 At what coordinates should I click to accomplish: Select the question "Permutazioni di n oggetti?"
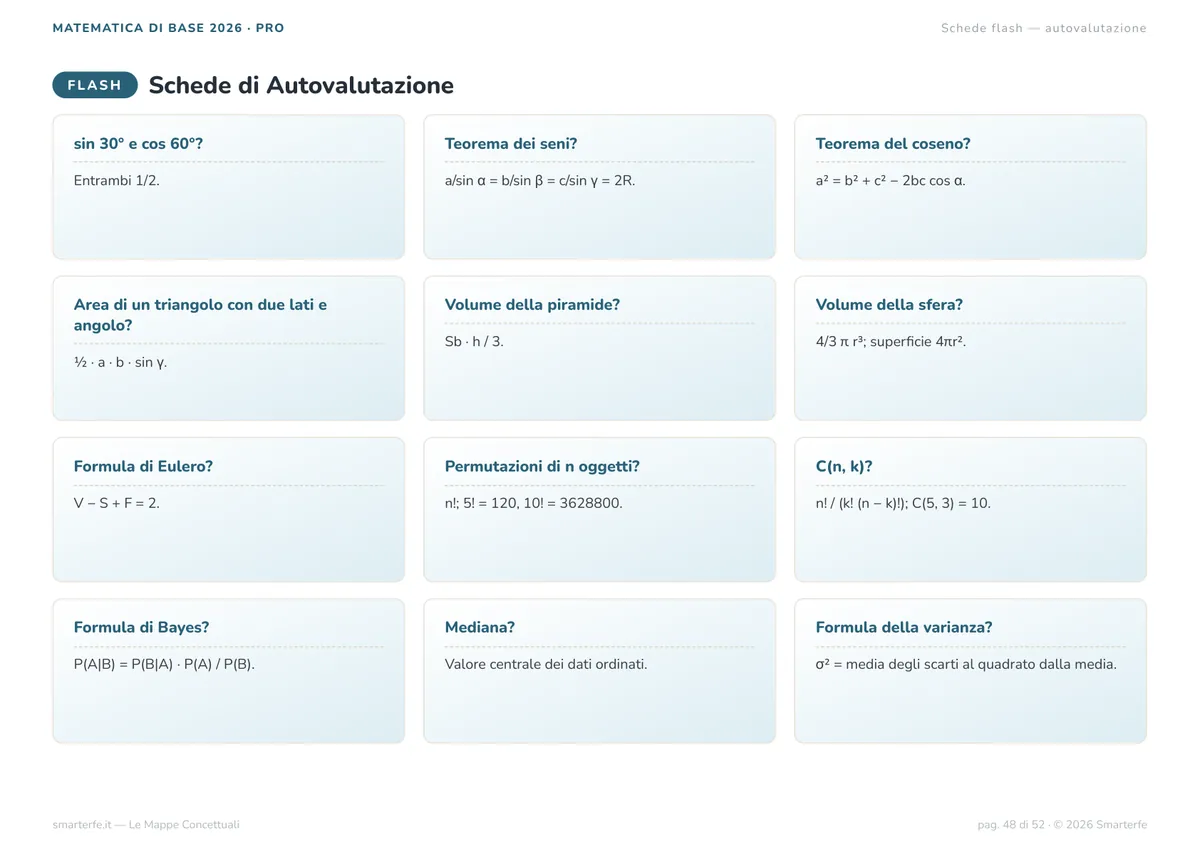tap(542, 466)
